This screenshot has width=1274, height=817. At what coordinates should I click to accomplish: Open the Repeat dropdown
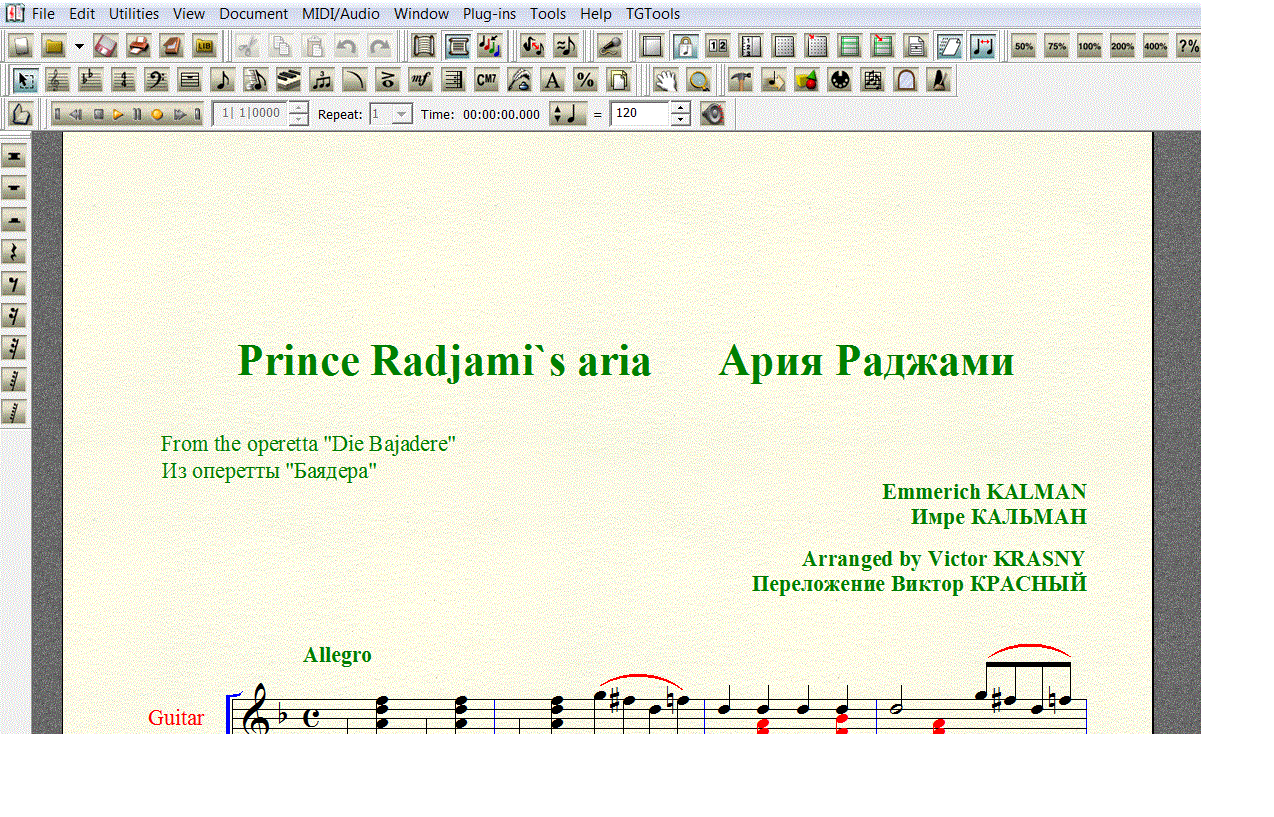[401, 114]
